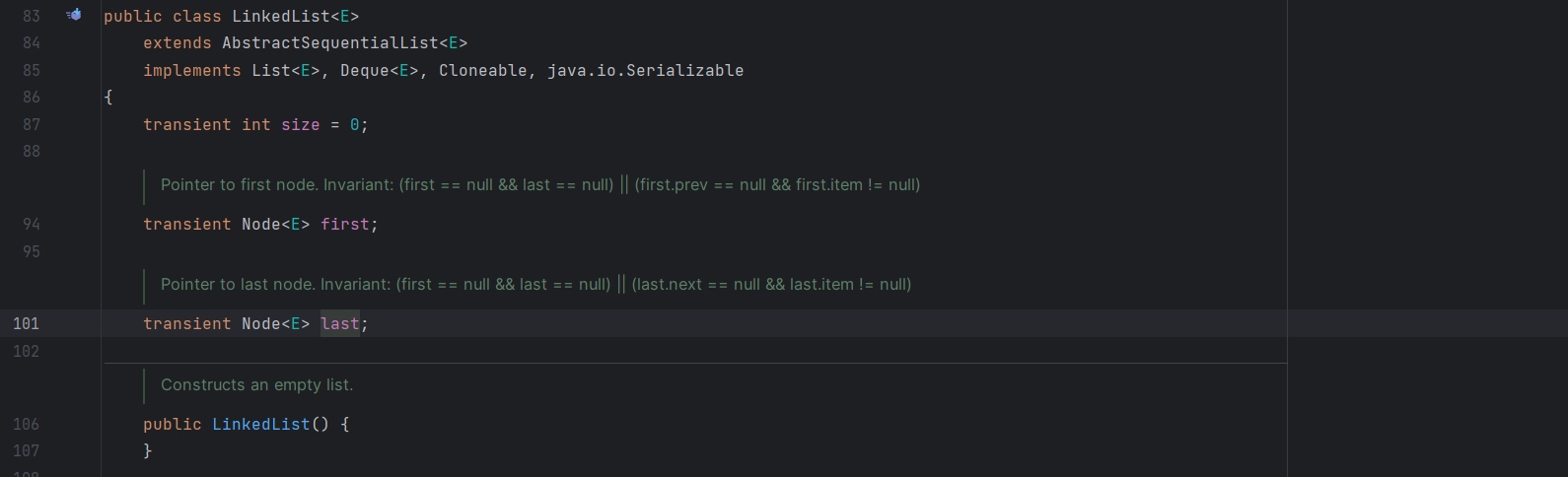Click line number 94 in the gutter

tap(32, 225)
